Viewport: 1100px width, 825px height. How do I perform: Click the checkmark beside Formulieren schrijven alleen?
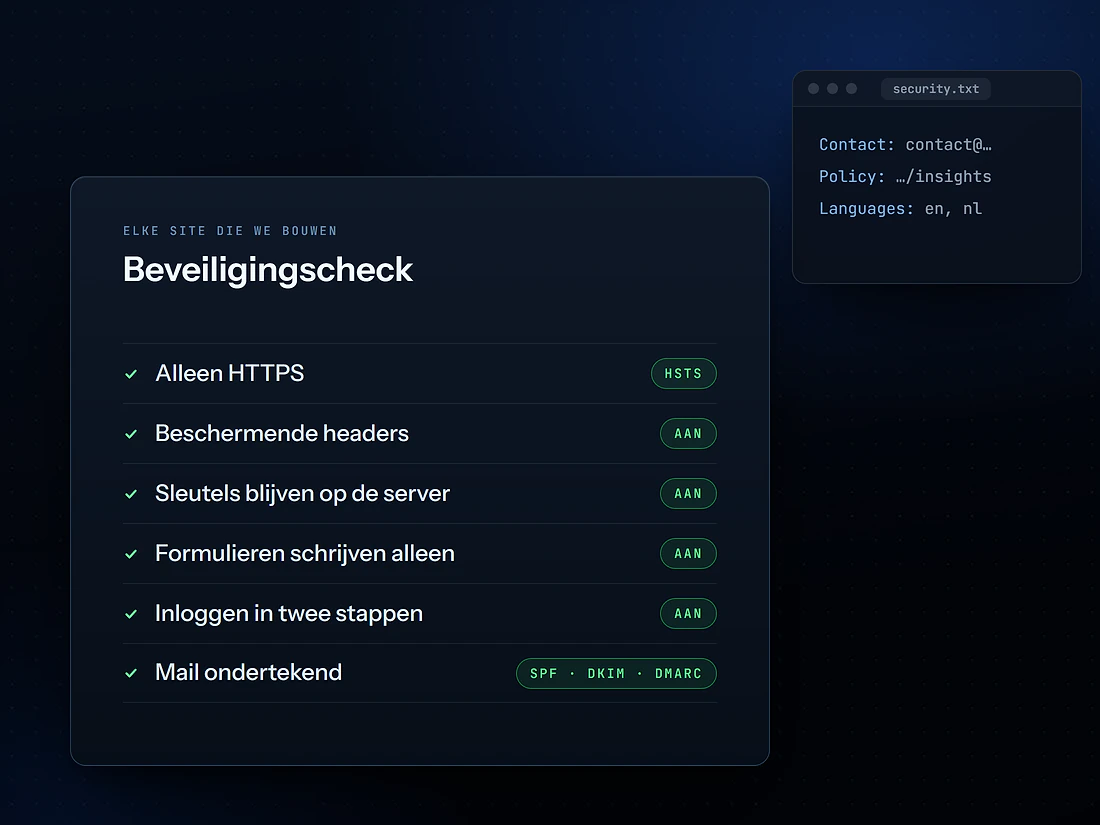point(130,554)
